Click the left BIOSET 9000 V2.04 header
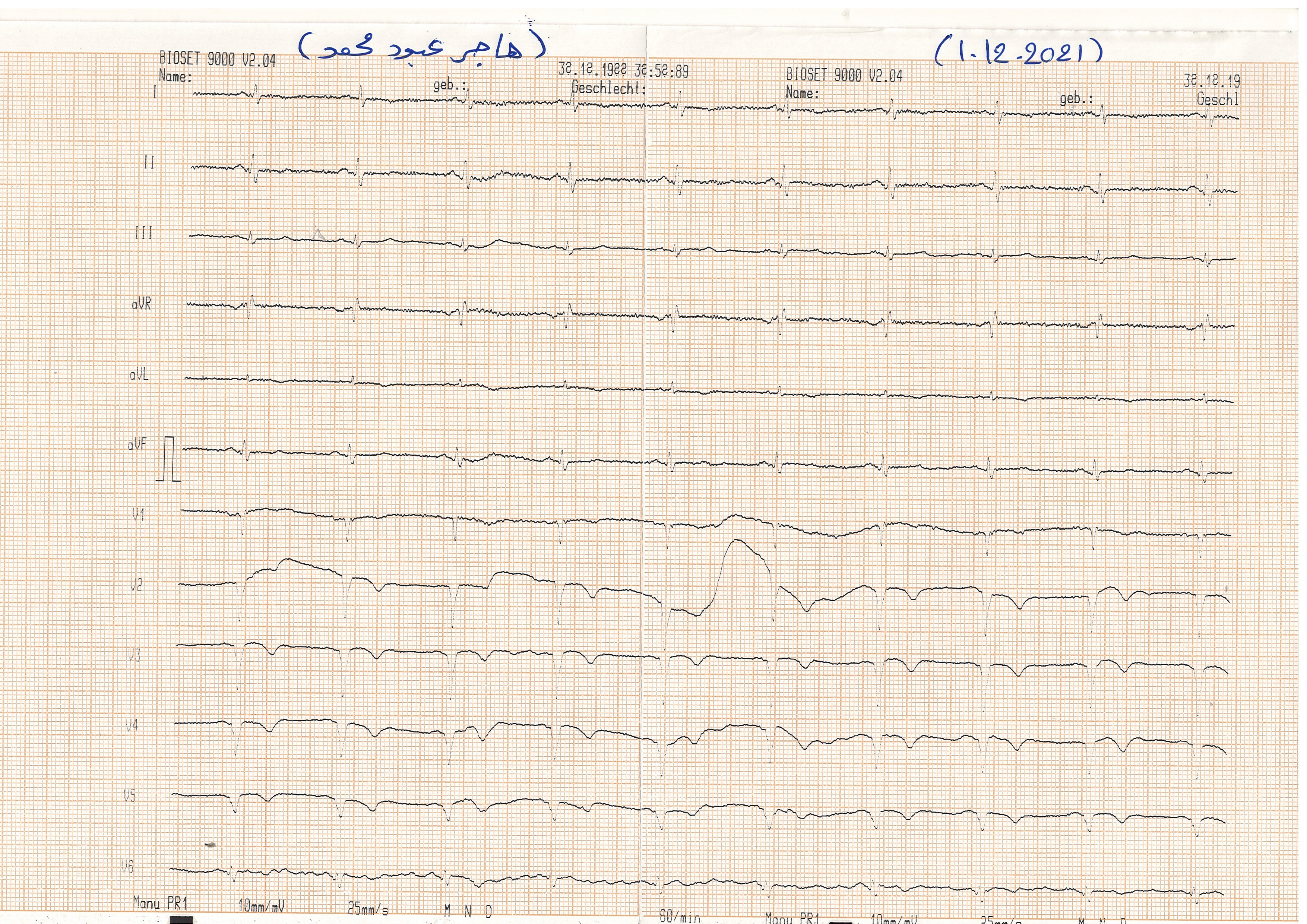Viewport: 1307px width, 924px height. (218, 59)
